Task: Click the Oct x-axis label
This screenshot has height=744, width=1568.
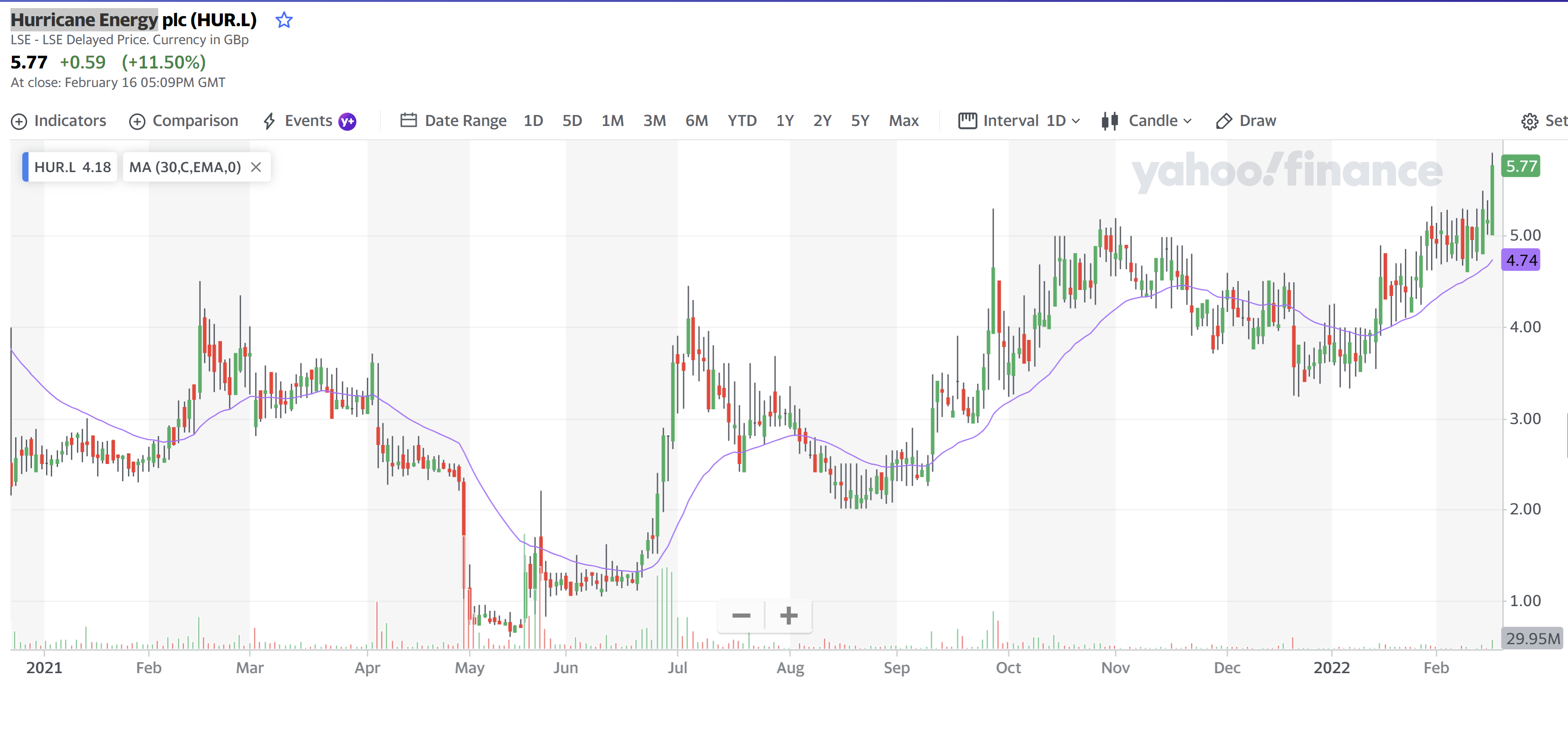Action: pos(1008,668)
